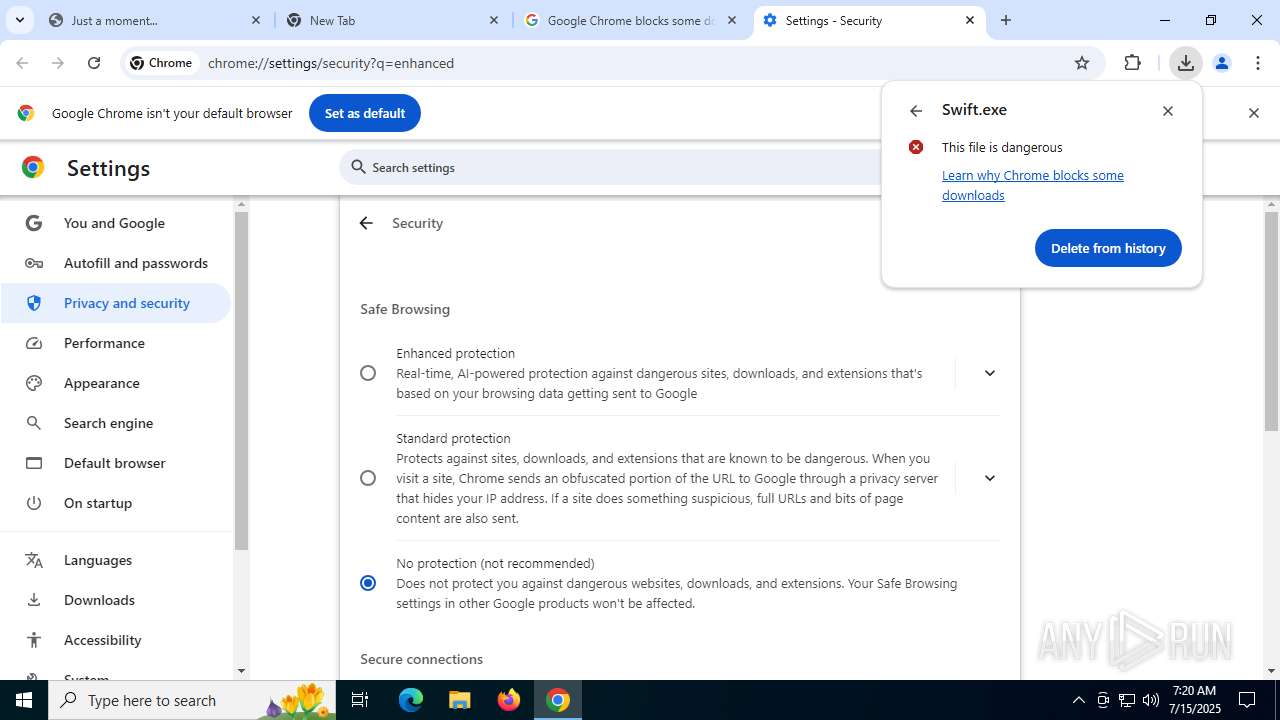Open Task View on the taskbar
The image size is (1280, 720).
(360, 700)
